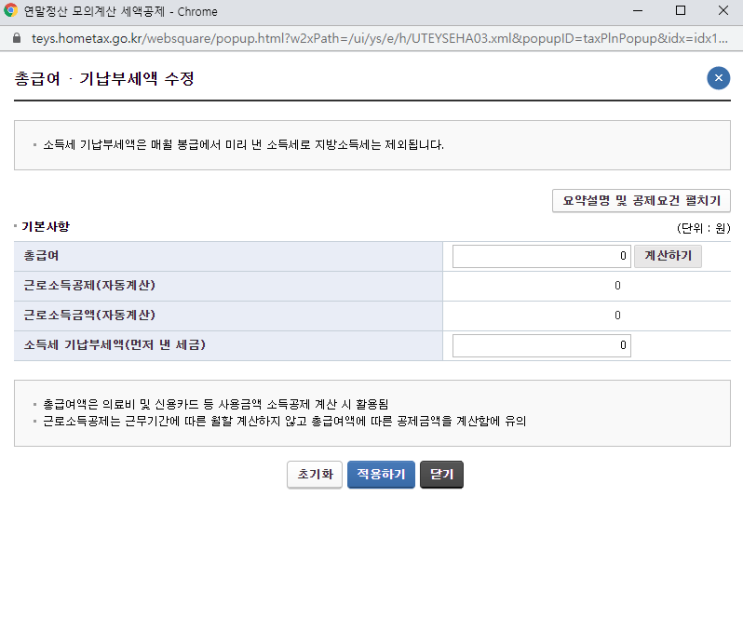Click the 총급여 · 기납부세액 수정 title

[x=104, y=78]
